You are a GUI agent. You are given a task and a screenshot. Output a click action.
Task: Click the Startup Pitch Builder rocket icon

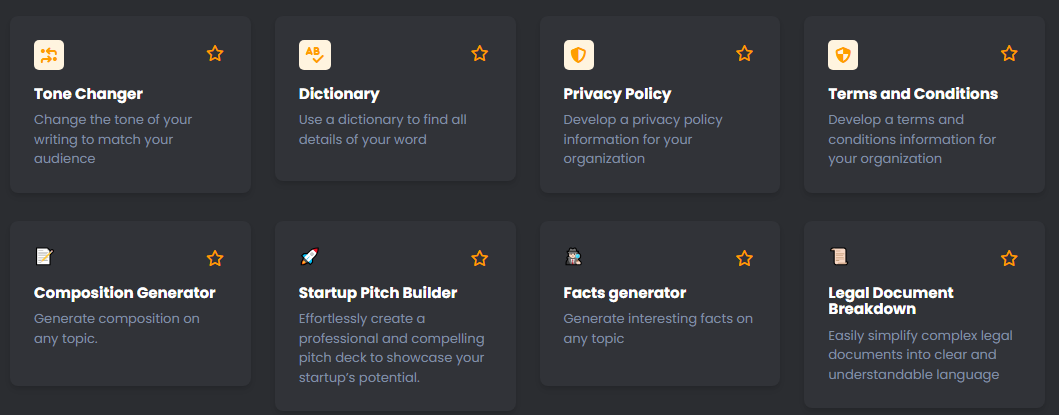(309, 257)
